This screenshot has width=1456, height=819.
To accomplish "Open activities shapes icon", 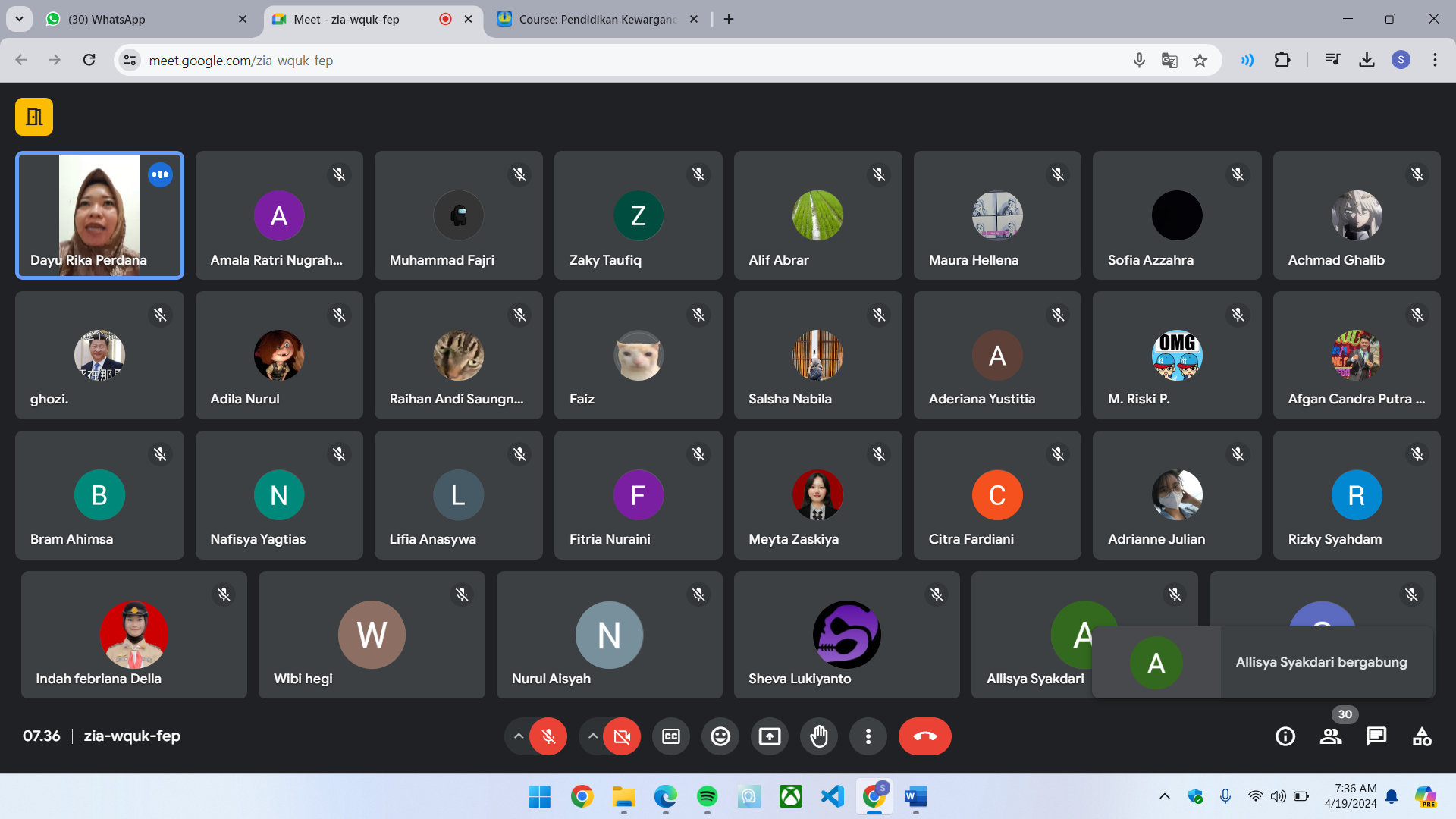I will (x=1422, y=736).
